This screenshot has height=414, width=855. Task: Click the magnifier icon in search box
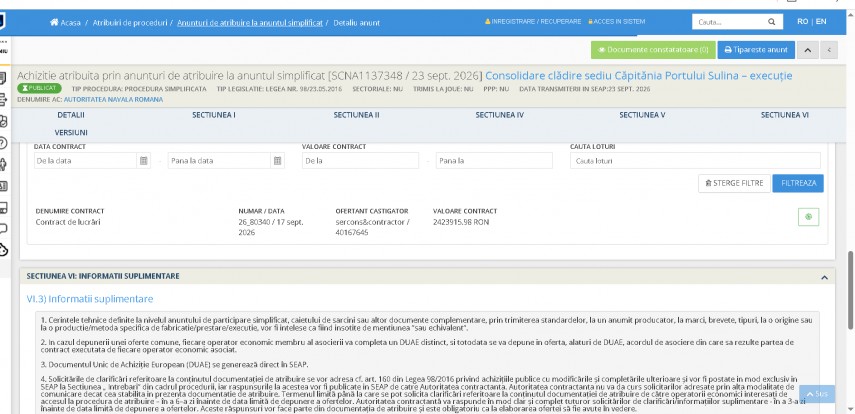772,22
